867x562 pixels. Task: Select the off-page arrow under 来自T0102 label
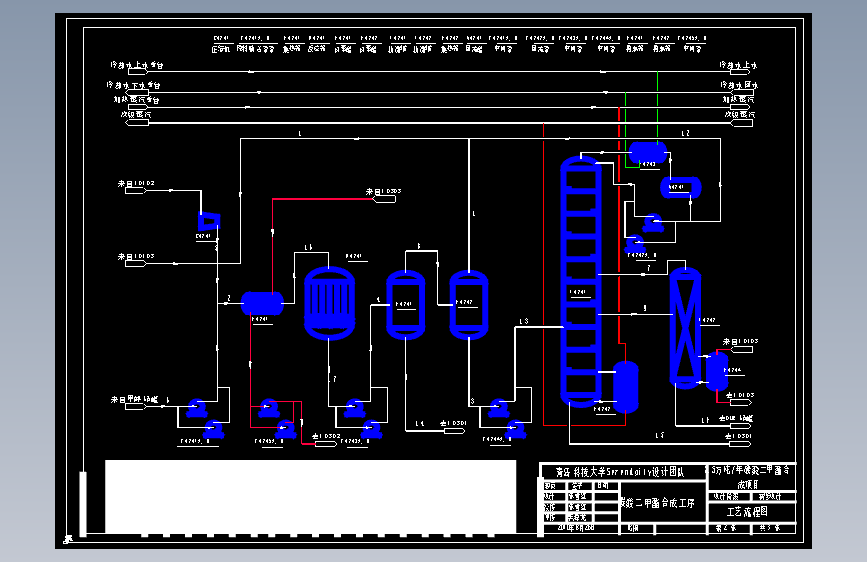(135, 190)
